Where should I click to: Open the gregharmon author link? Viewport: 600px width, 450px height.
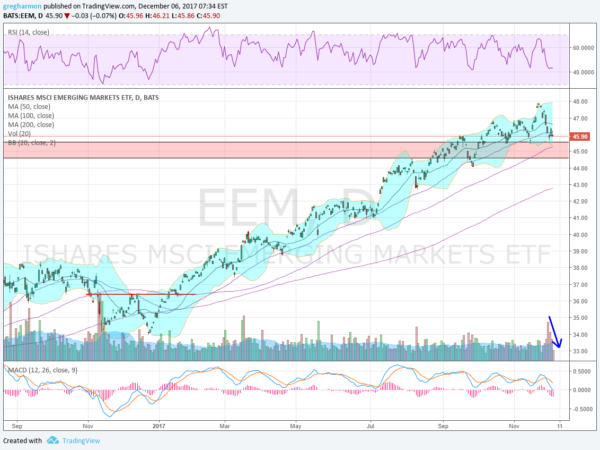(22, 7)
